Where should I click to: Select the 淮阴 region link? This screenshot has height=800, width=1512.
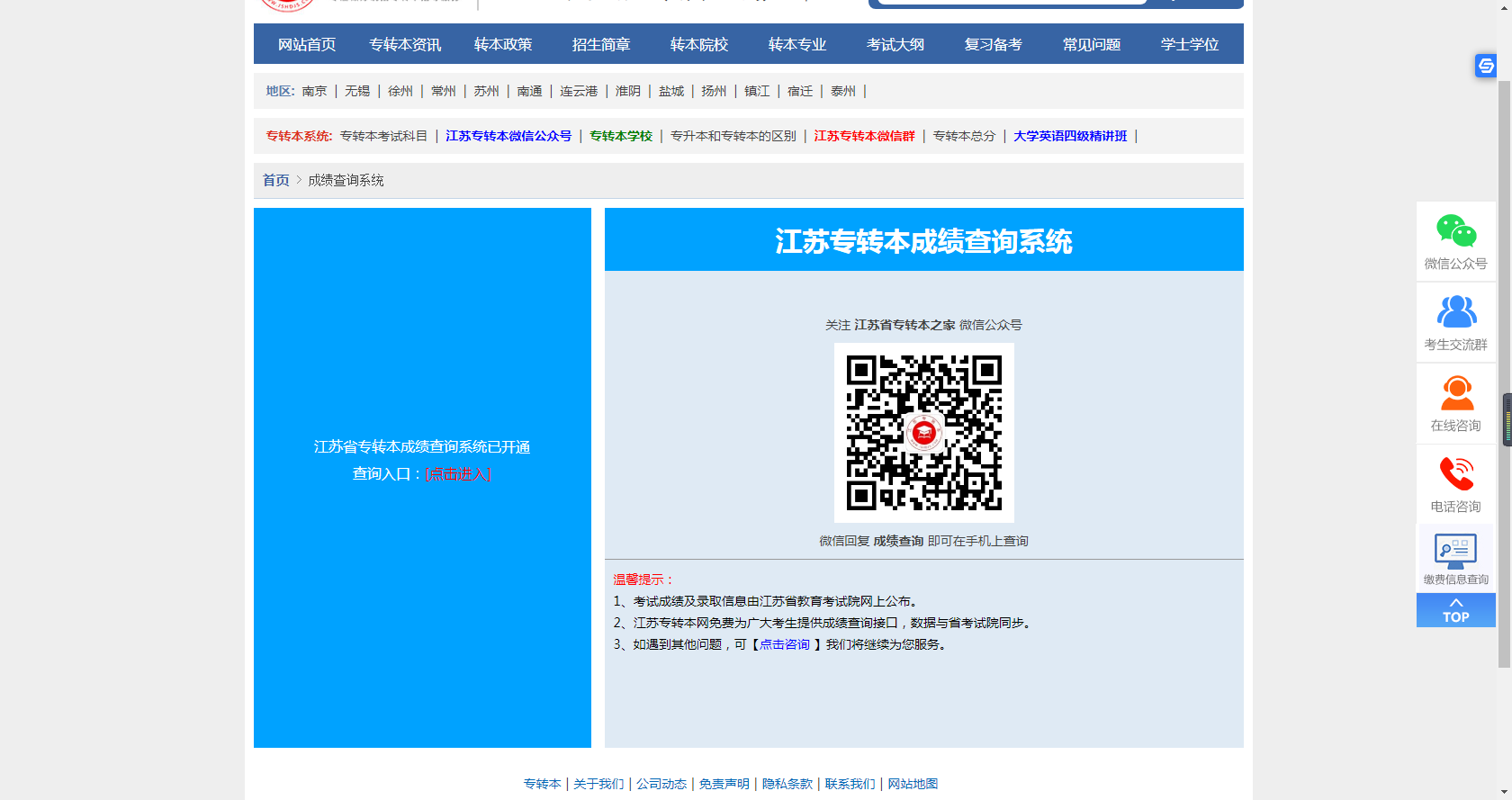628,91
